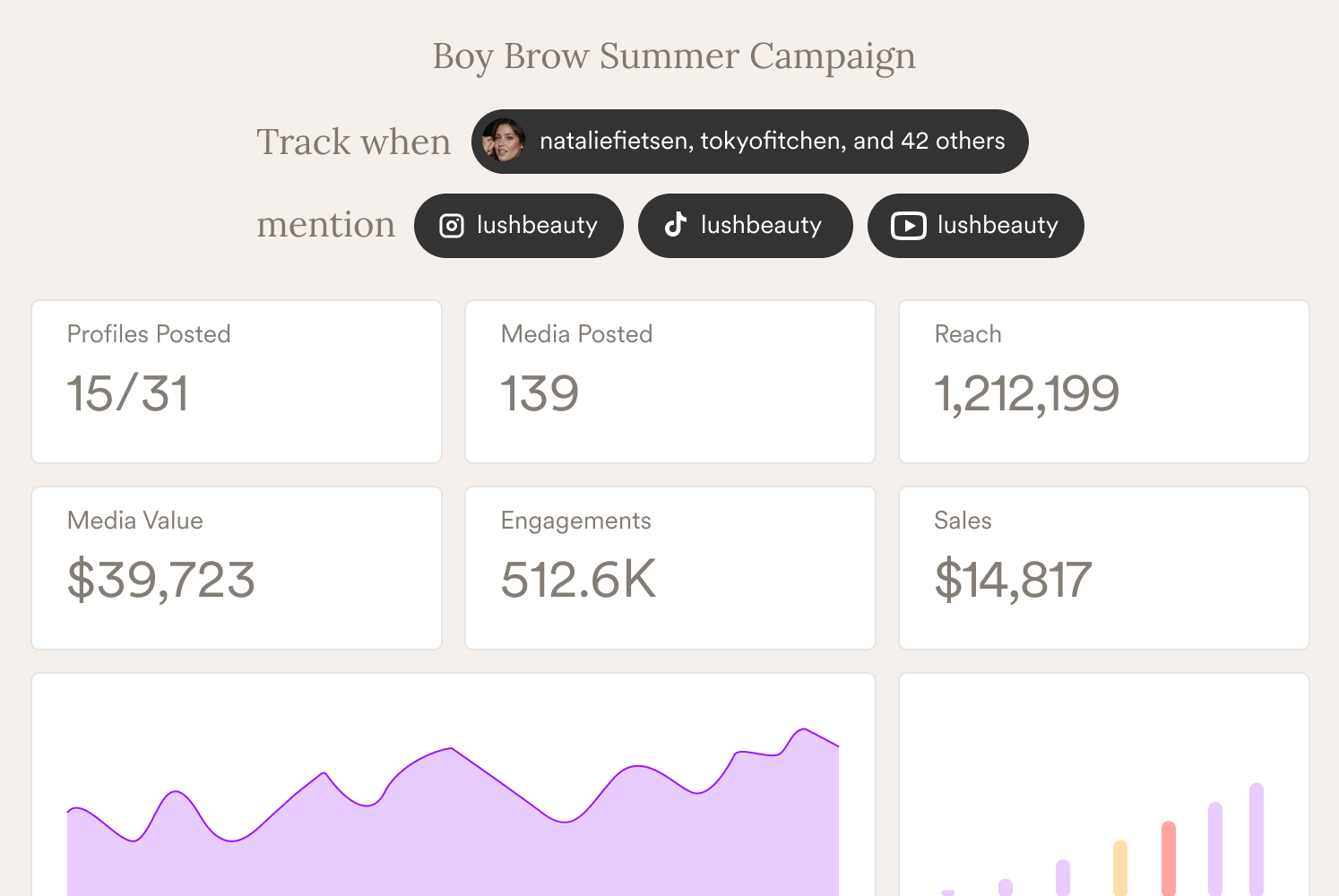Open the Media Value card
The image size is (1339, 896).
[x=237, y=568]
